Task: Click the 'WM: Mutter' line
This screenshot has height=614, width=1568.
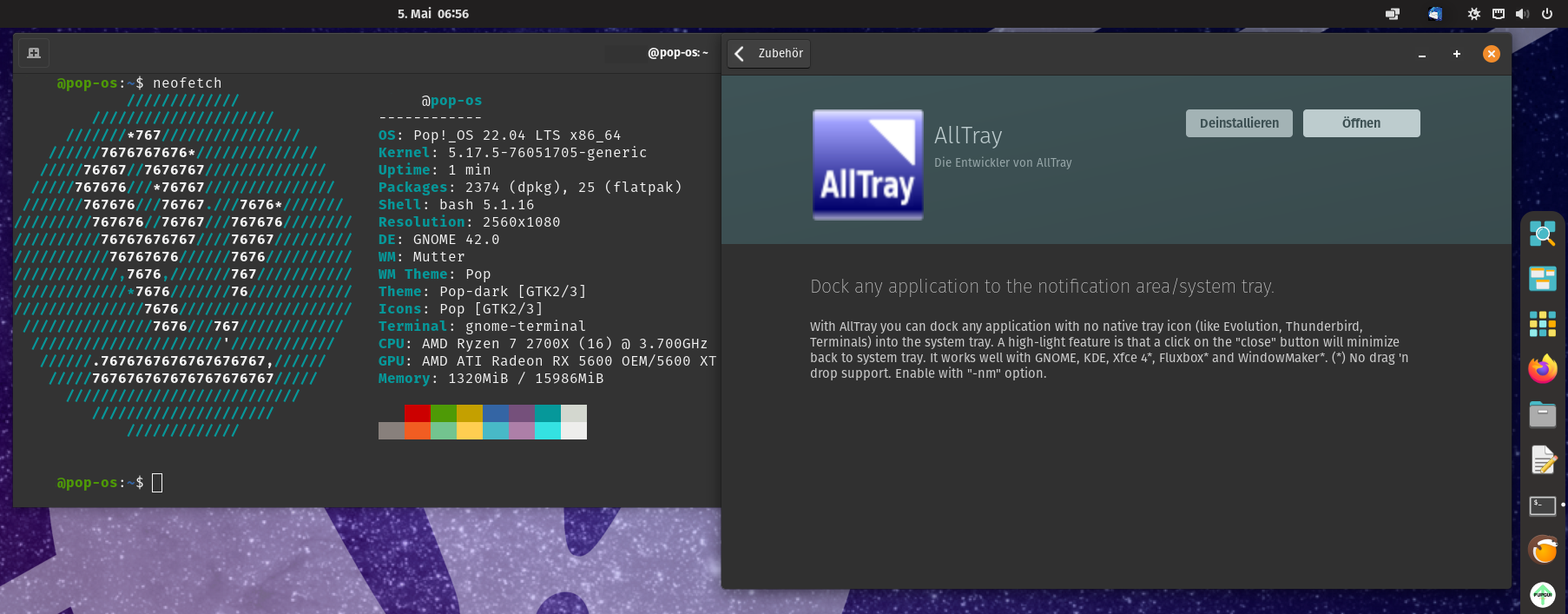Action: click(422, 257)
